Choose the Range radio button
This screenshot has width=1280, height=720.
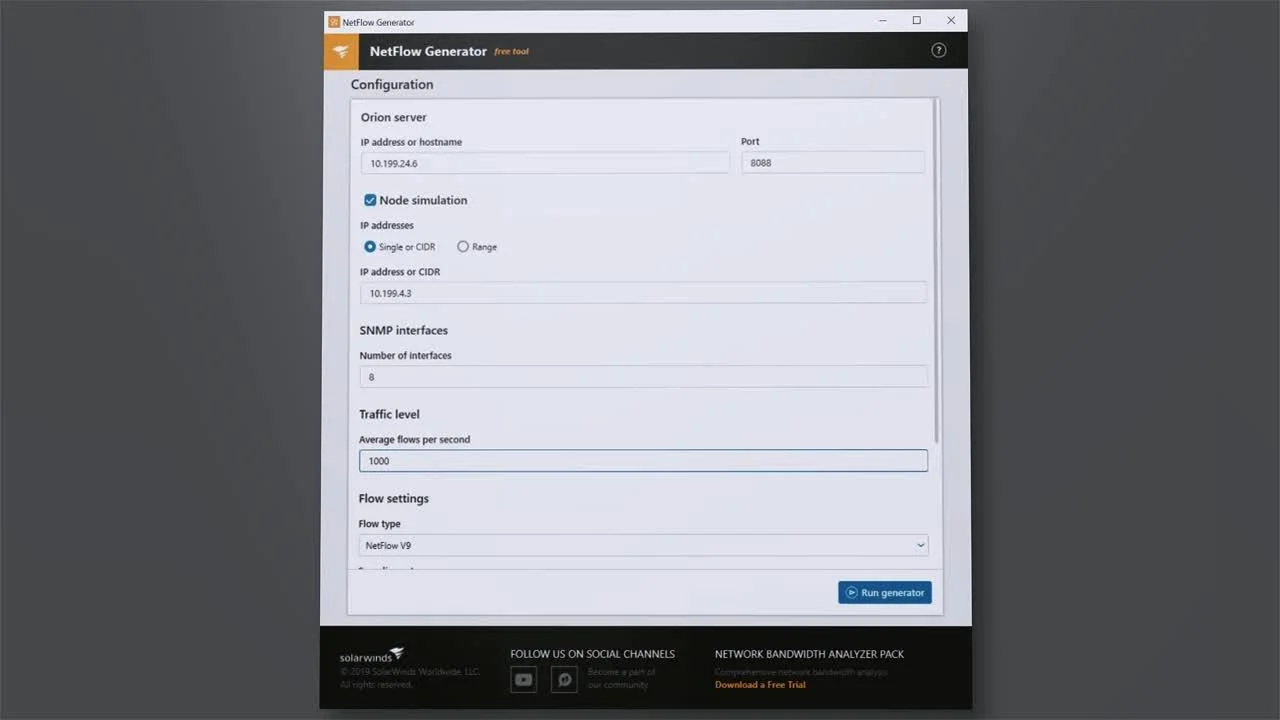click(x=463, y=247)
